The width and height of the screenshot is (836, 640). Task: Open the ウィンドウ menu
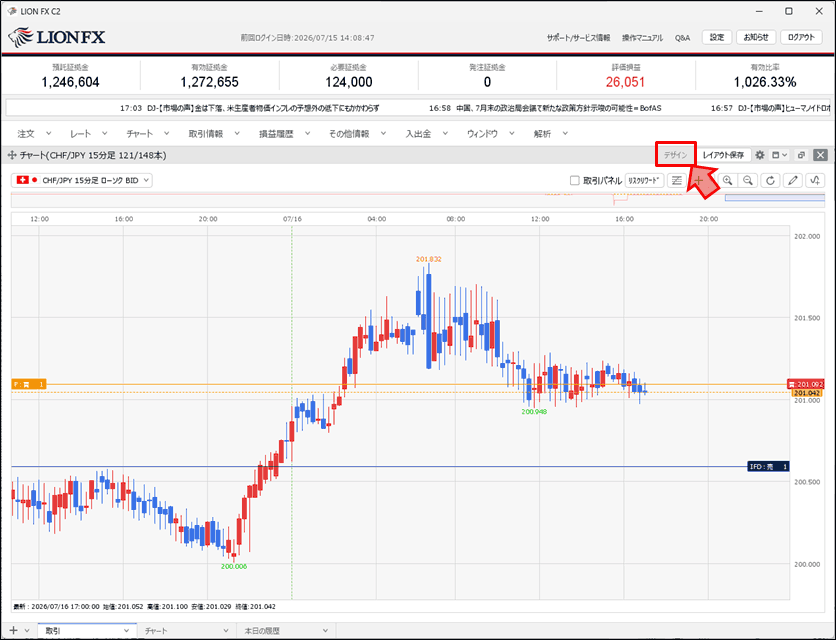[x=483, y=133]
